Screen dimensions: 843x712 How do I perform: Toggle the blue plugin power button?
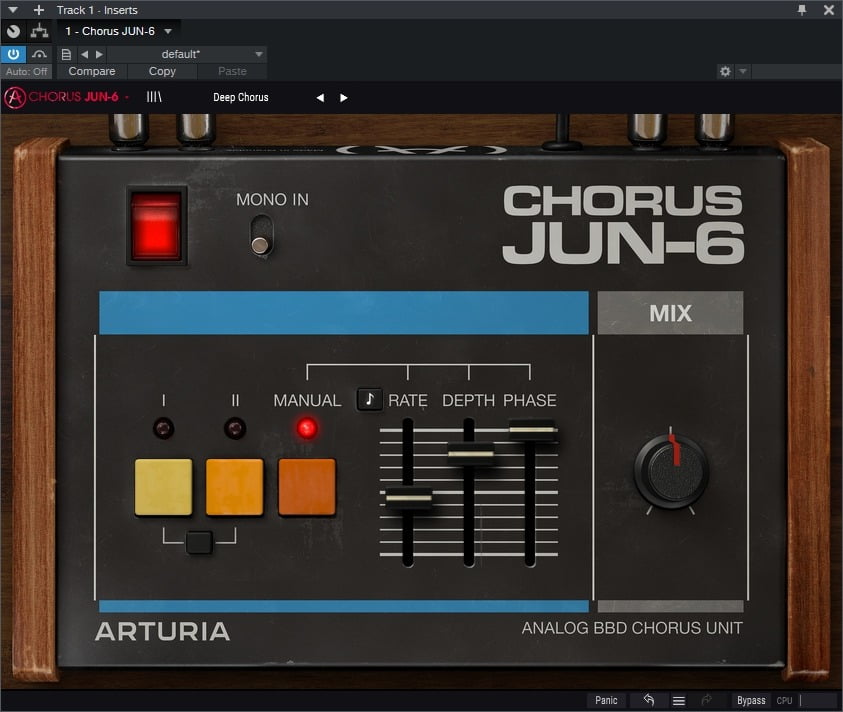tap(13, 54)
